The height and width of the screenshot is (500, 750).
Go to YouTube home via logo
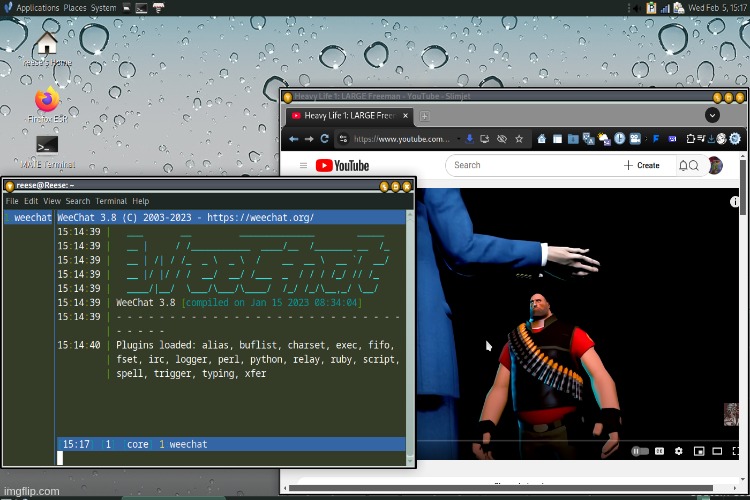point(342,166)
